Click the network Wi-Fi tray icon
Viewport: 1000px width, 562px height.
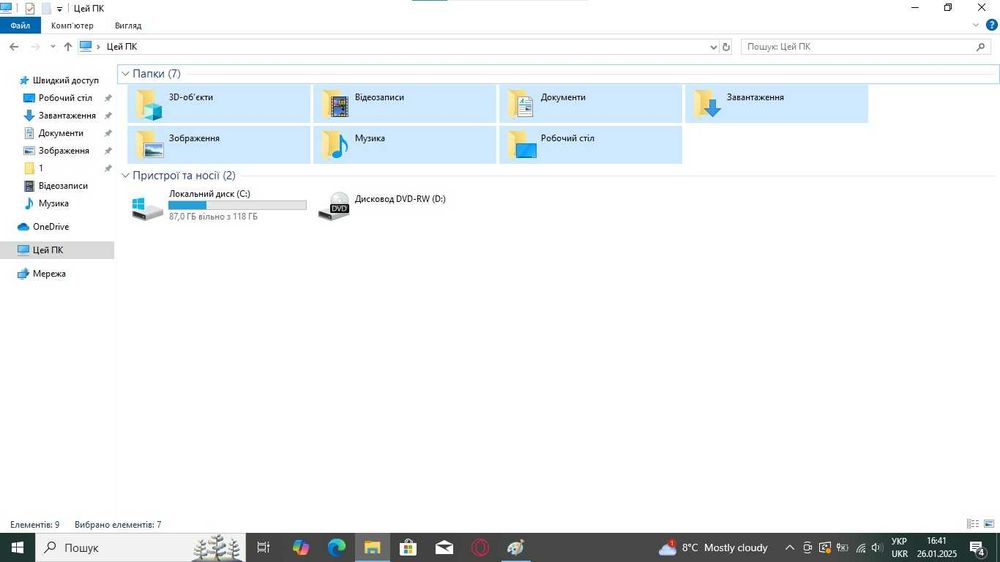[x=860, y=547]
